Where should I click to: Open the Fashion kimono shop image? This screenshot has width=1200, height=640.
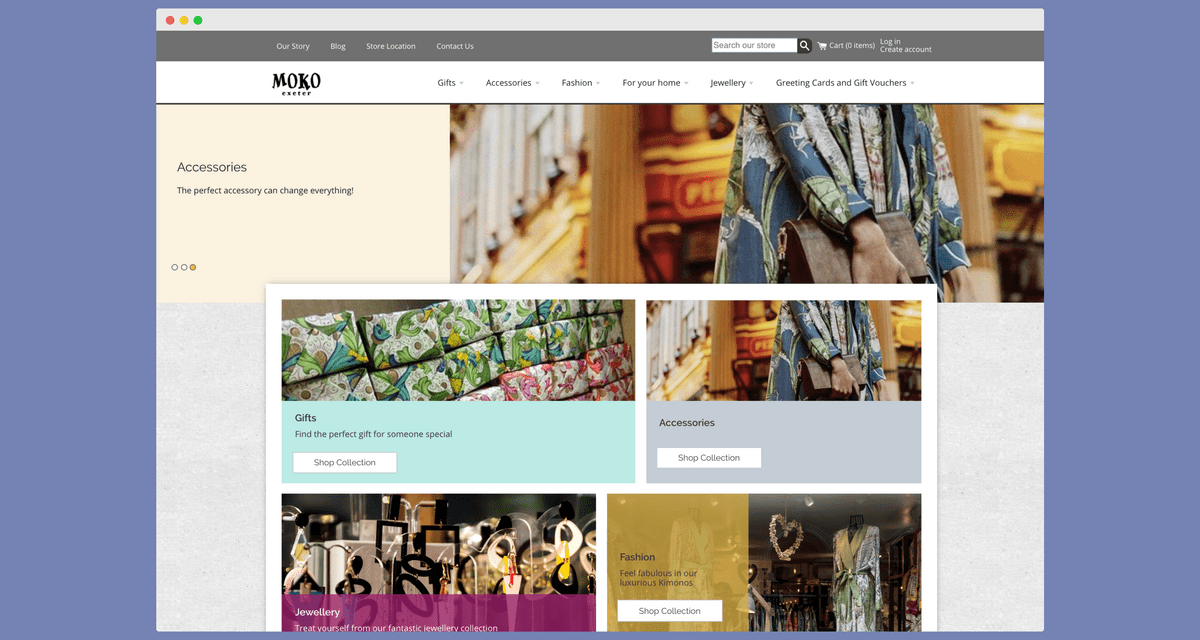coord(835,562)
